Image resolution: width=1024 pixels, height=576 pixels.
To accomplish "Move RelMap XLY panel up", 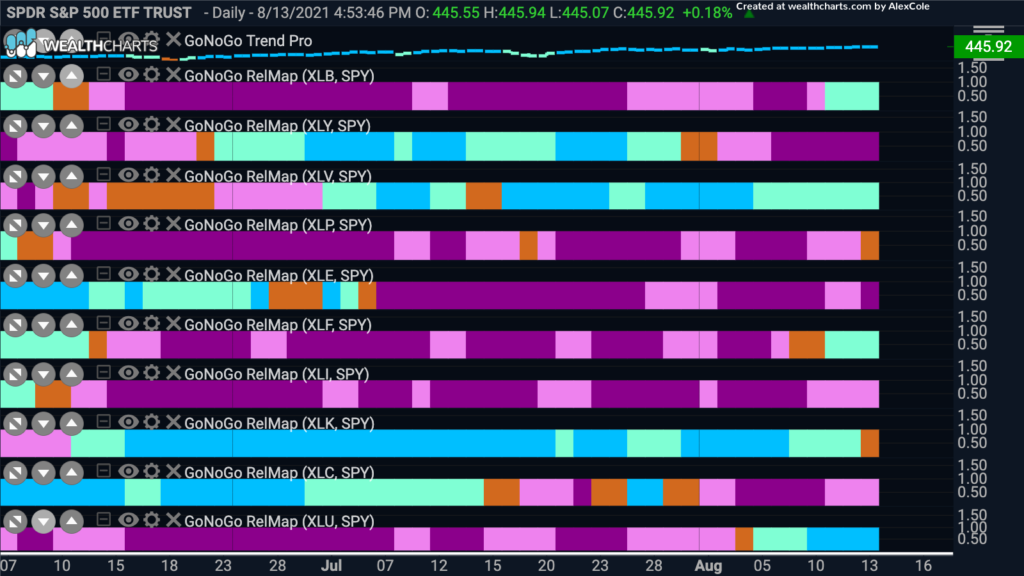I will click(72, 125).
